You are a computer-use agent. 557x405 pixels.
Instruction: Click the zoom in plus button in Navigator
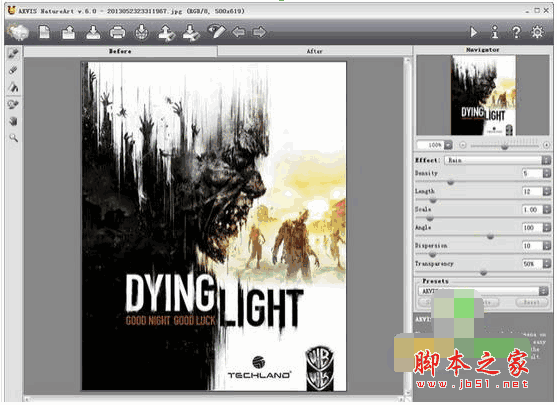(x=546, y=145)
